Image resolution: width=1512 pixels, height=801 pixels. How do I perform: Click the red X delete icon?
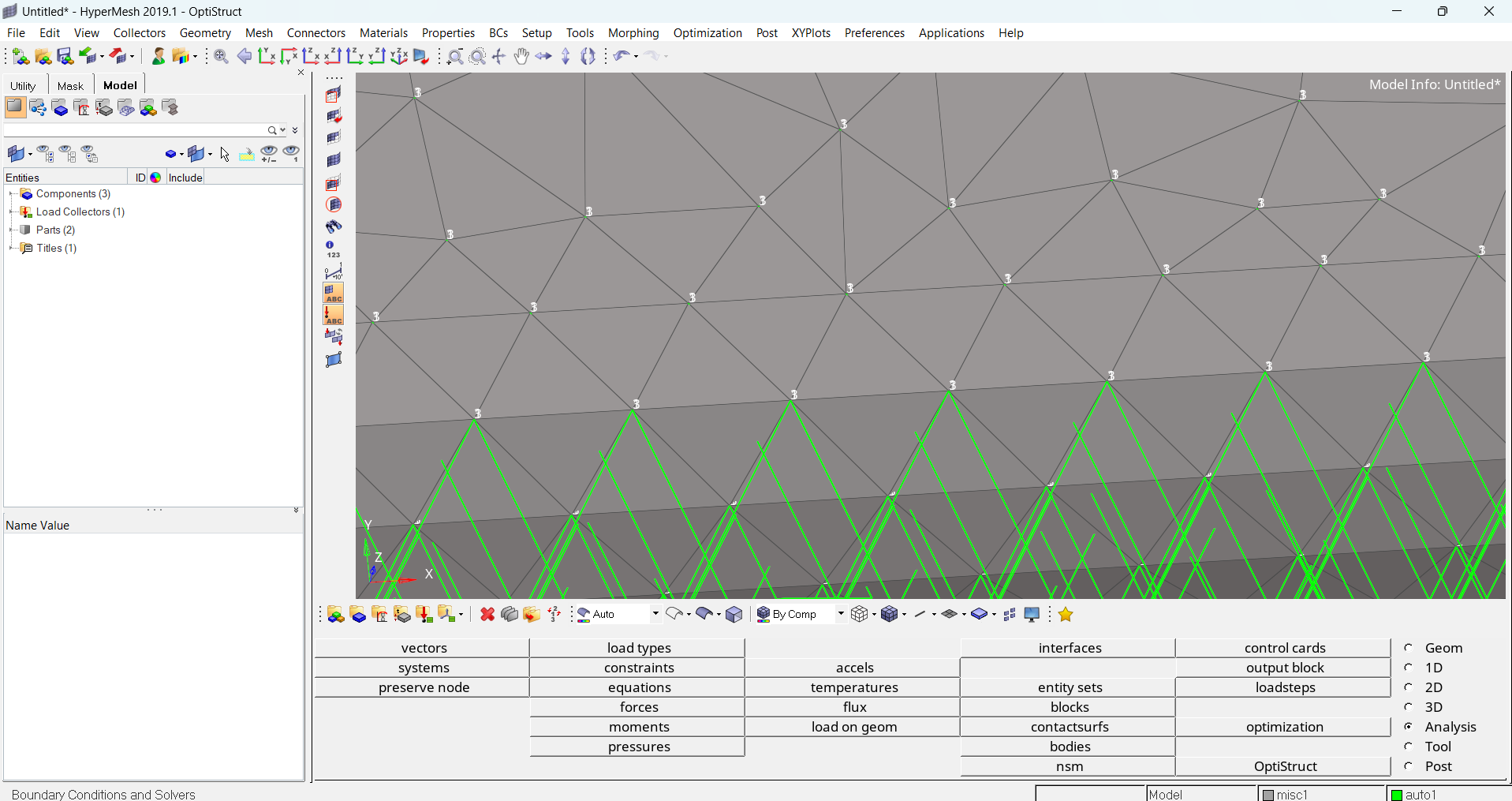pyautogui.click(x=487, y=615)
